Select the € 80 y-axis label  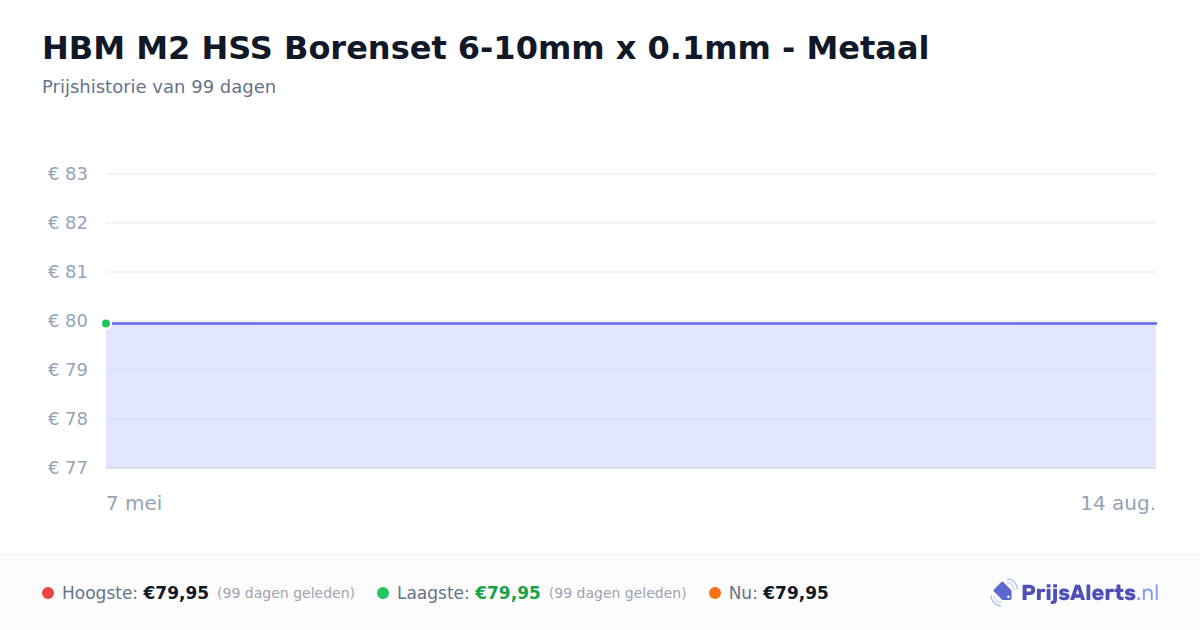coord(68,321)
